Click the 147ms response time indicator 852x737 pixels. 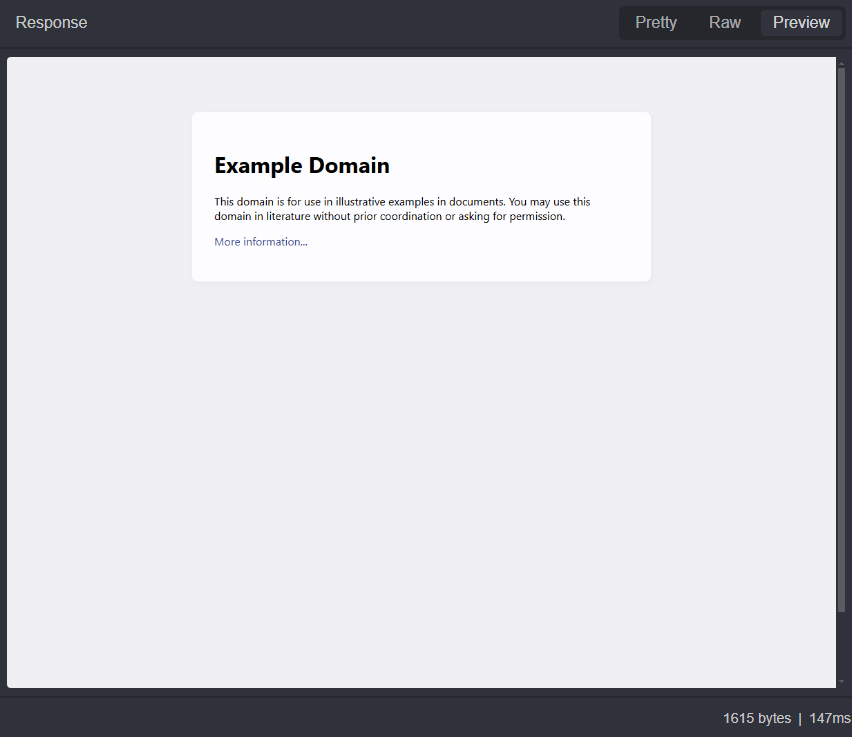(x=829, y=718)
